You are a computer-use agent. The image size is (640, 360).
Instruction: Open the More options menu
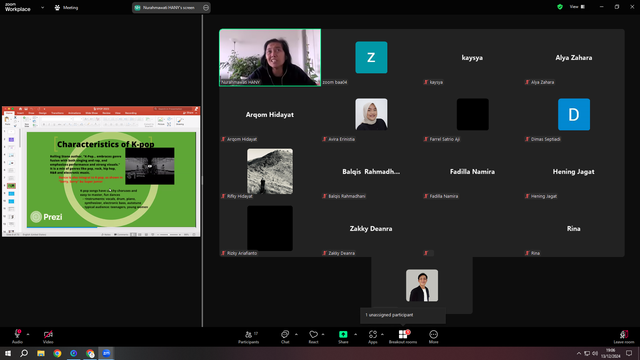click(x=433, y=336)
